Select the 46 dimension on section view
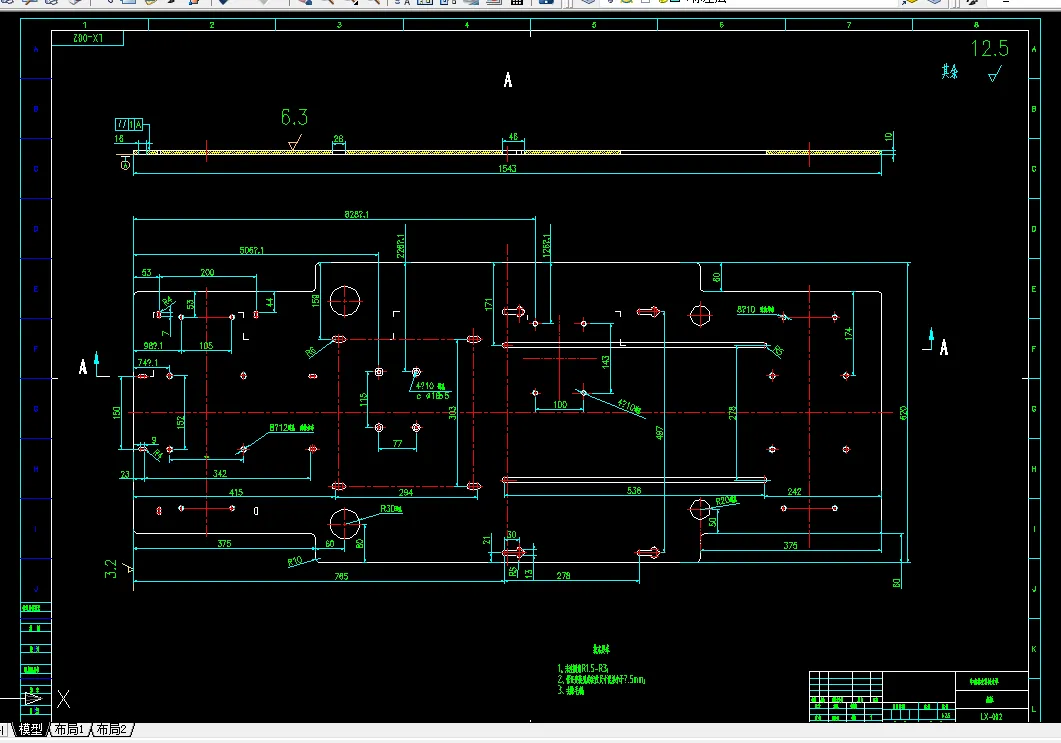This screenshot has width=1061, height=743. pyautogui.click(x=513, y=137)
